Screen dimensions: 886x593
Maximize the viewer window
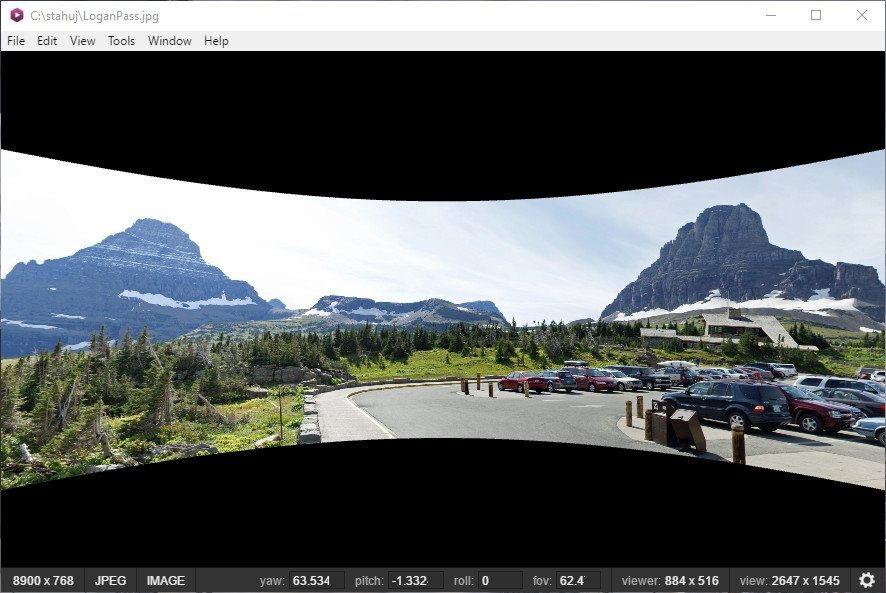816,15
